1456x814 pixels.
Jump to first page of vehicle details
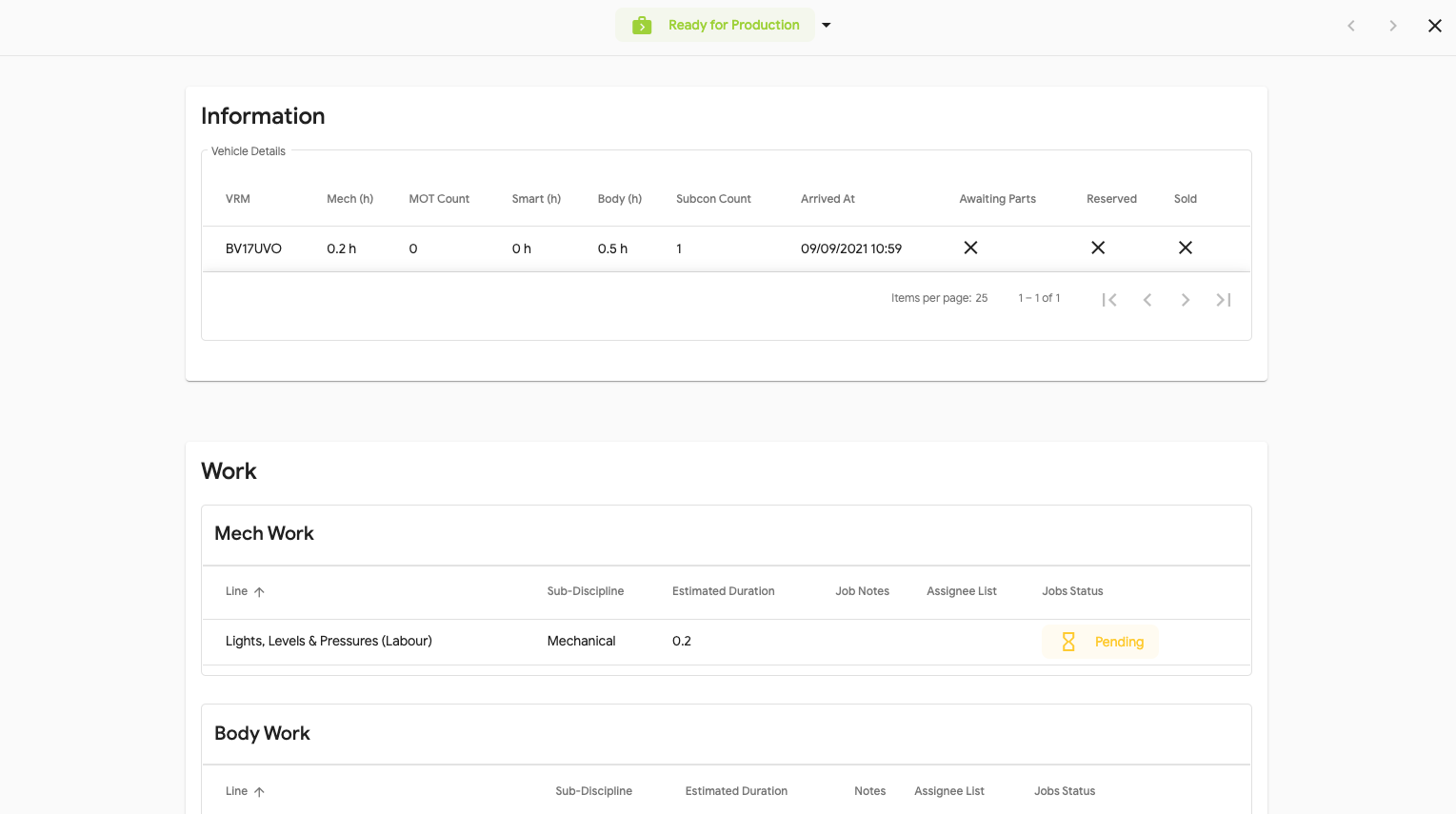point(1109,300)
